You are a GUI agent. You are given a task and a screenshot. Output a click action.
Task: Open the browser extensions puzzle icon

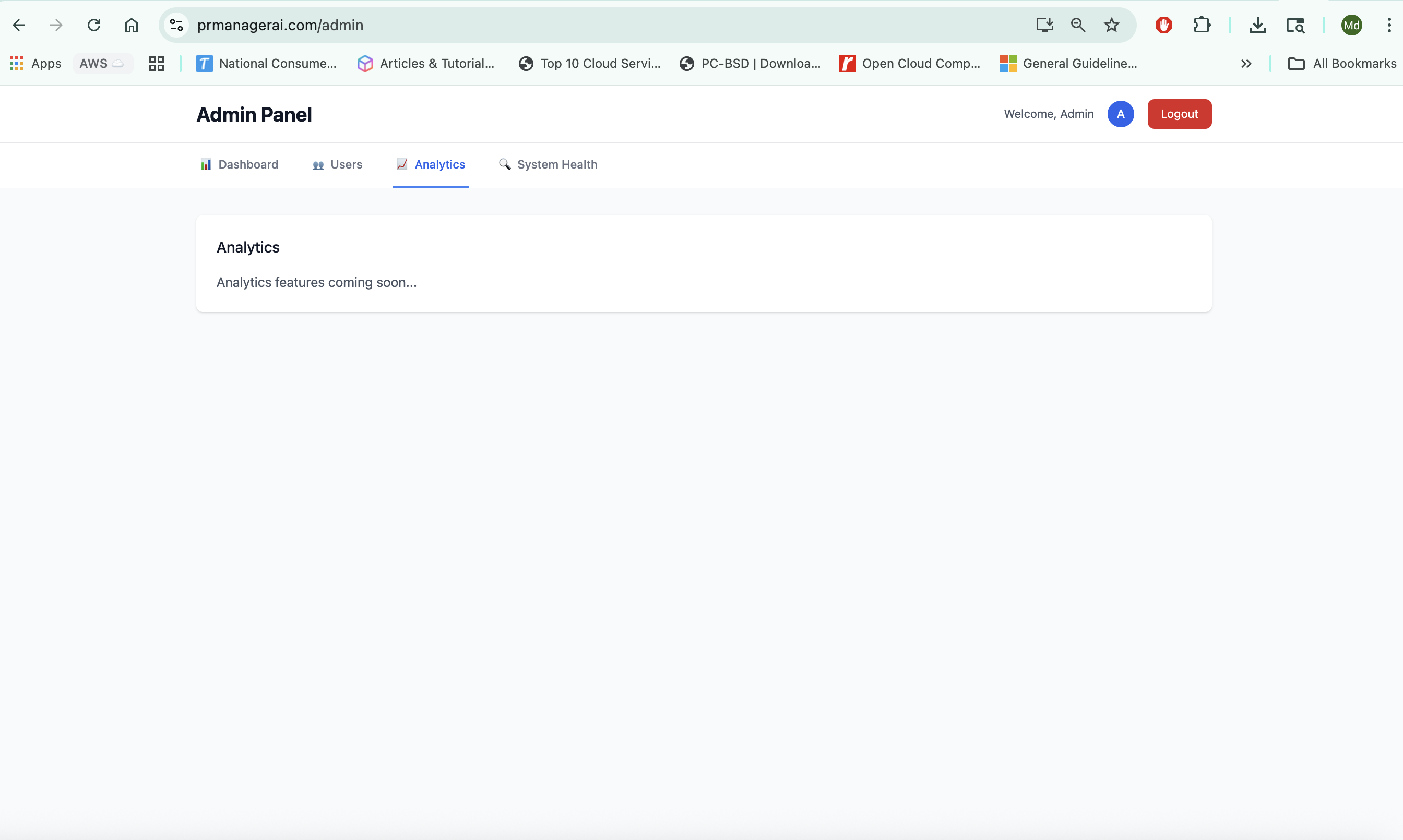tap(1202, 25)
